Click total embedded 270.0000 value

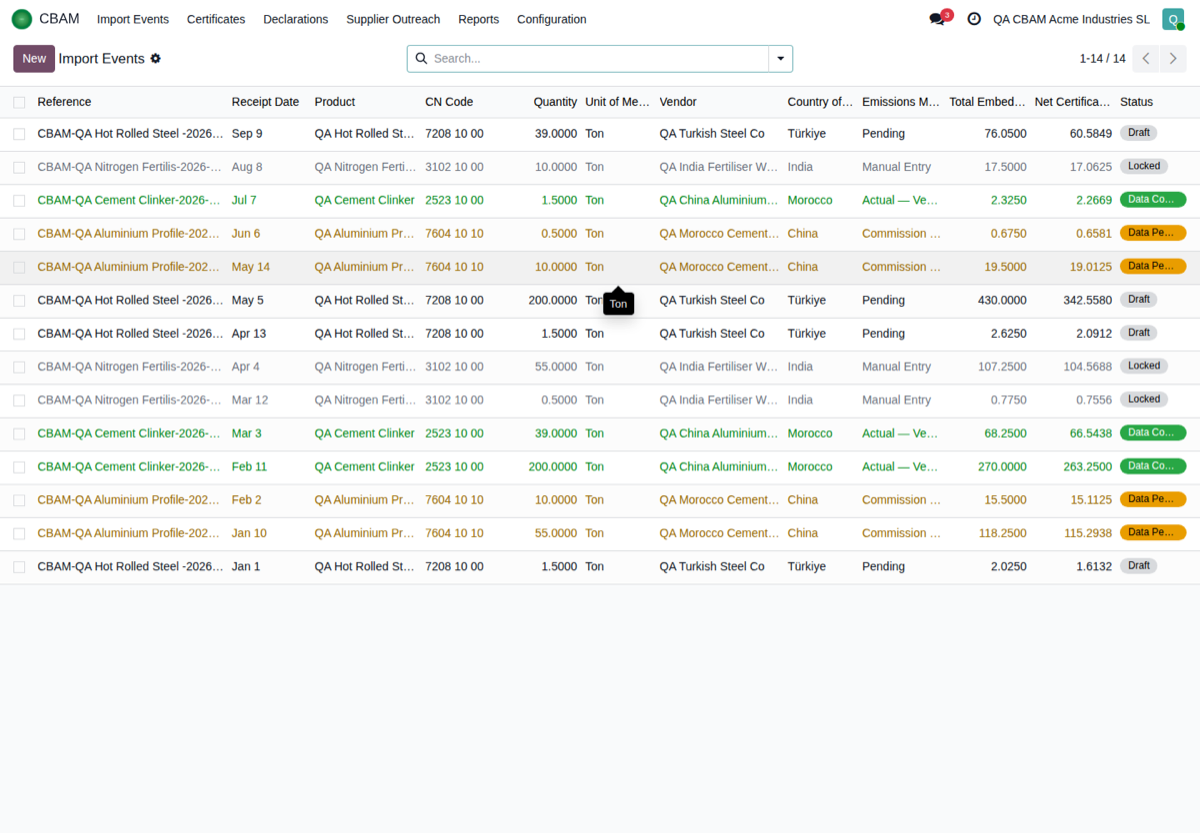[x=1002, y=467]
